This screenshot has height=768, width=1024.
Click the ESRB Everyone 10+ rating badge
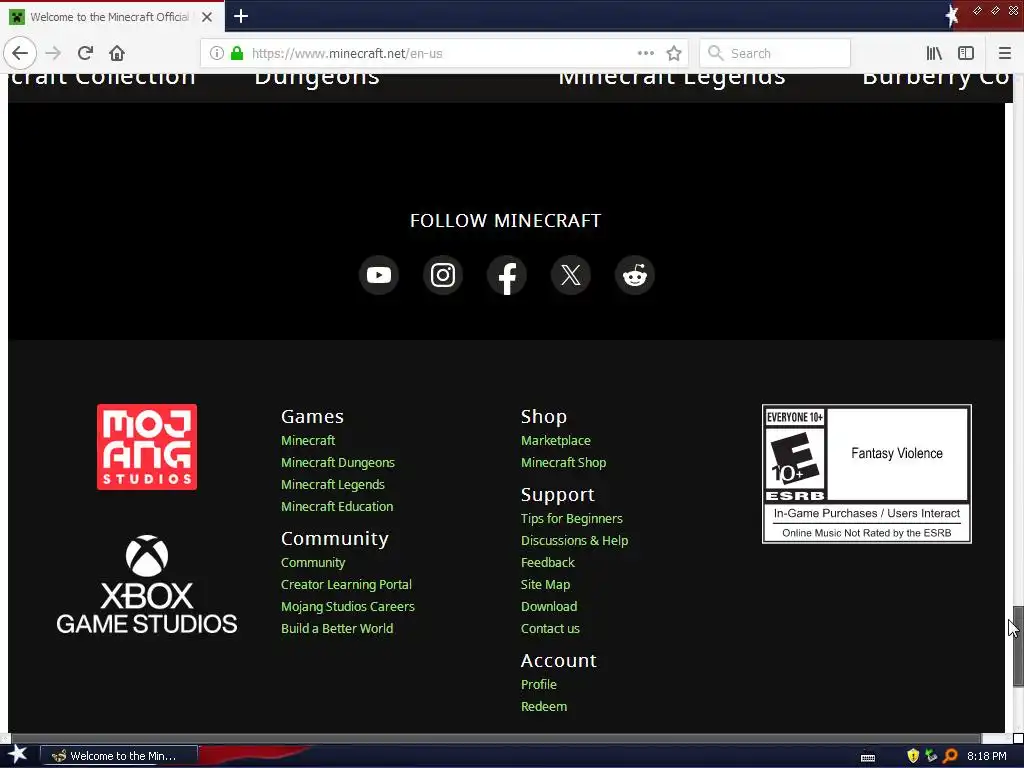[867, 473]
